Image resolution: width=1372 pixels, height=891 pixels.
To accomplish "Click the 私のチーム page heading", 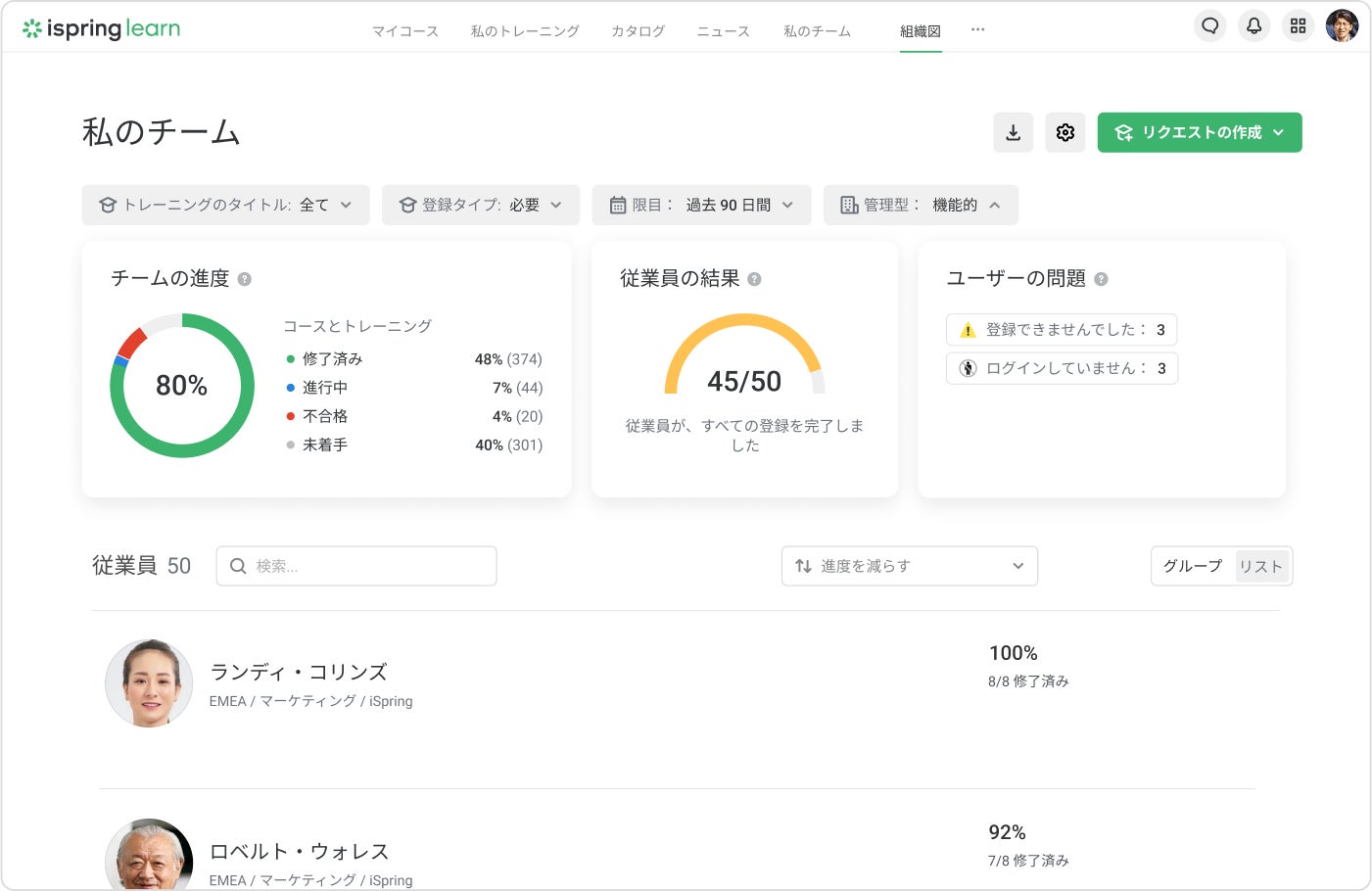I will (x=162, y=132).
